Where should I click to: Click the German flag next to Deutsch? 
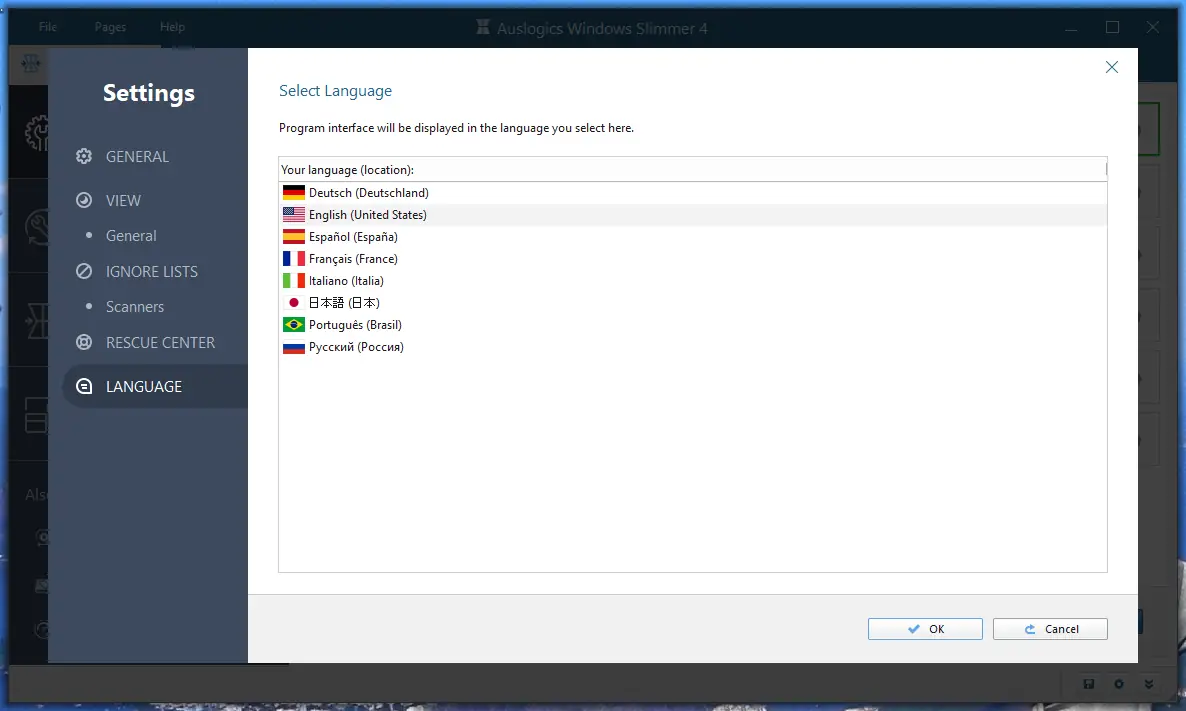point(293,191)
